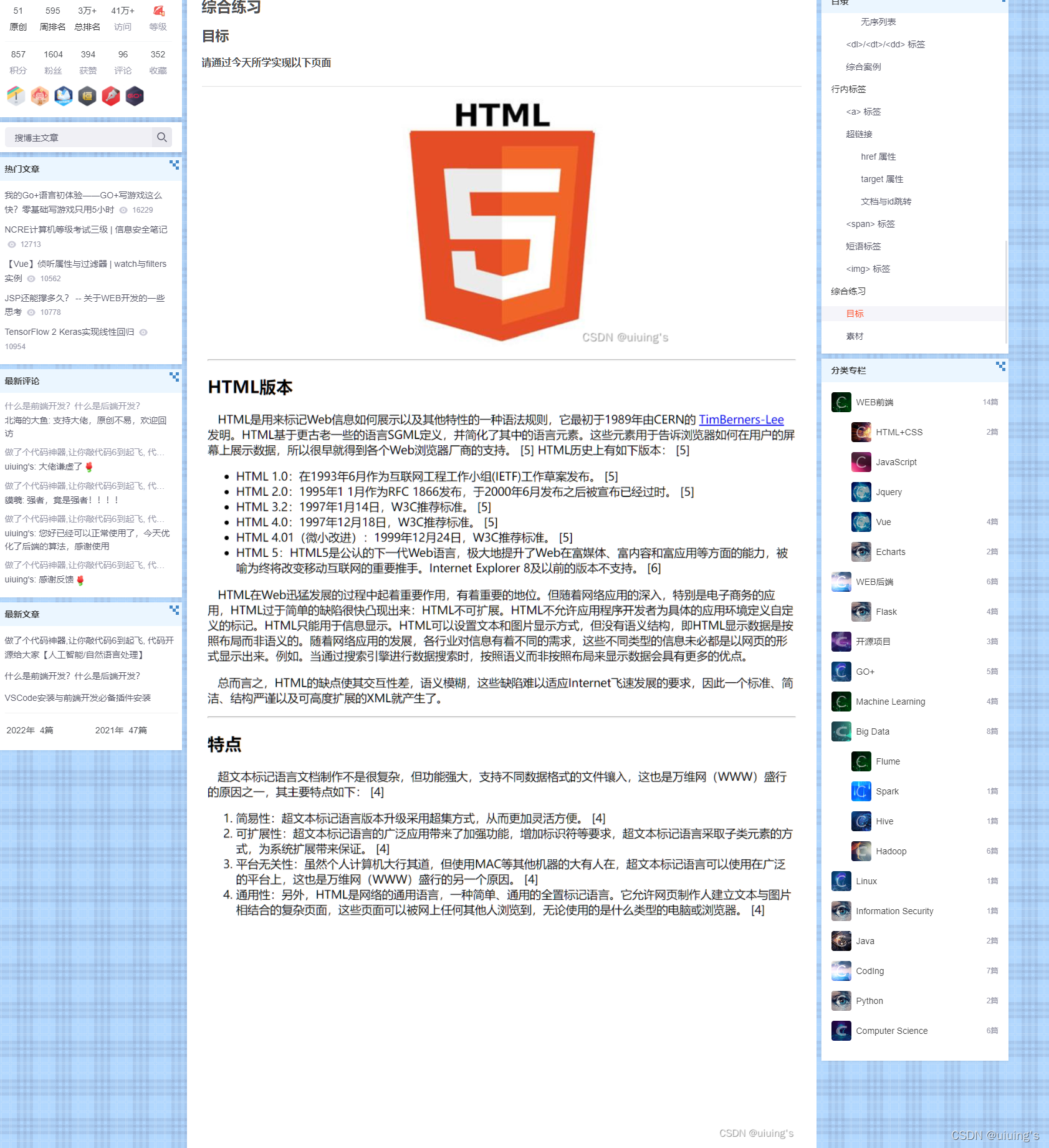Open the Vue column icon
This screenshot has width=1049, height=1148.
[861, 522]
